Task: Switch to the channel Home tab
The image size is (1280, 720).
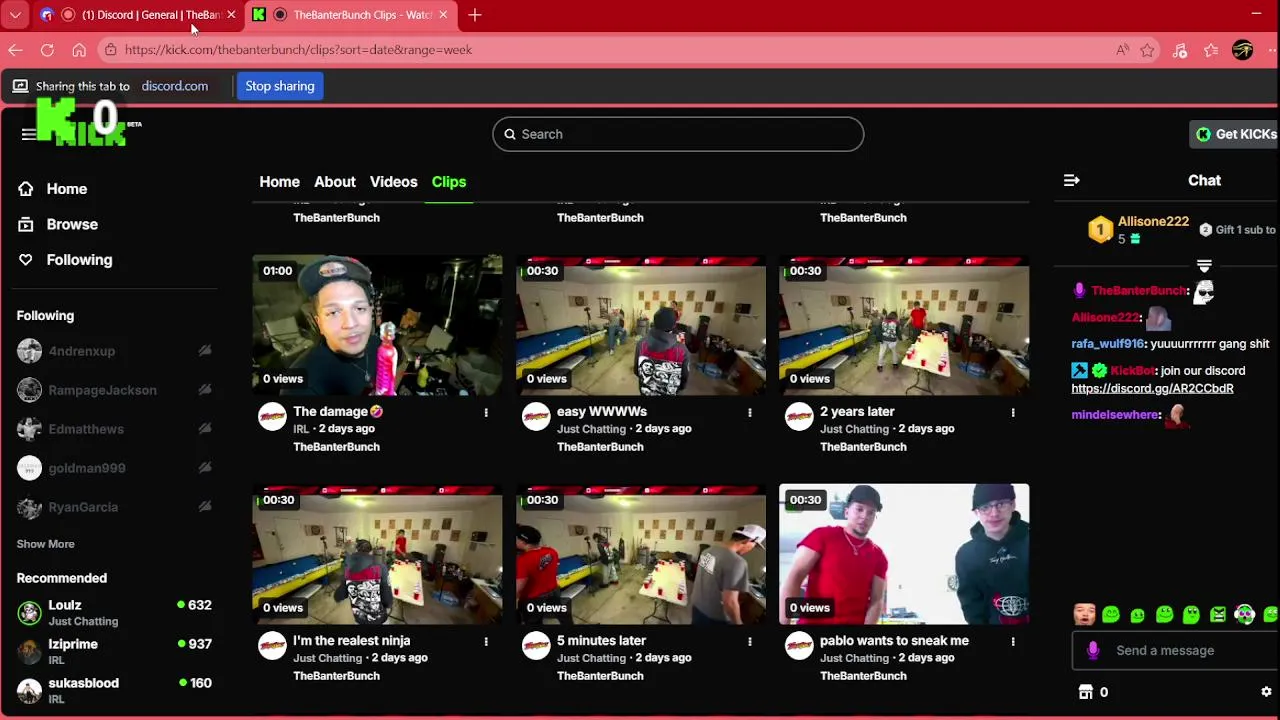Action: 280,182
